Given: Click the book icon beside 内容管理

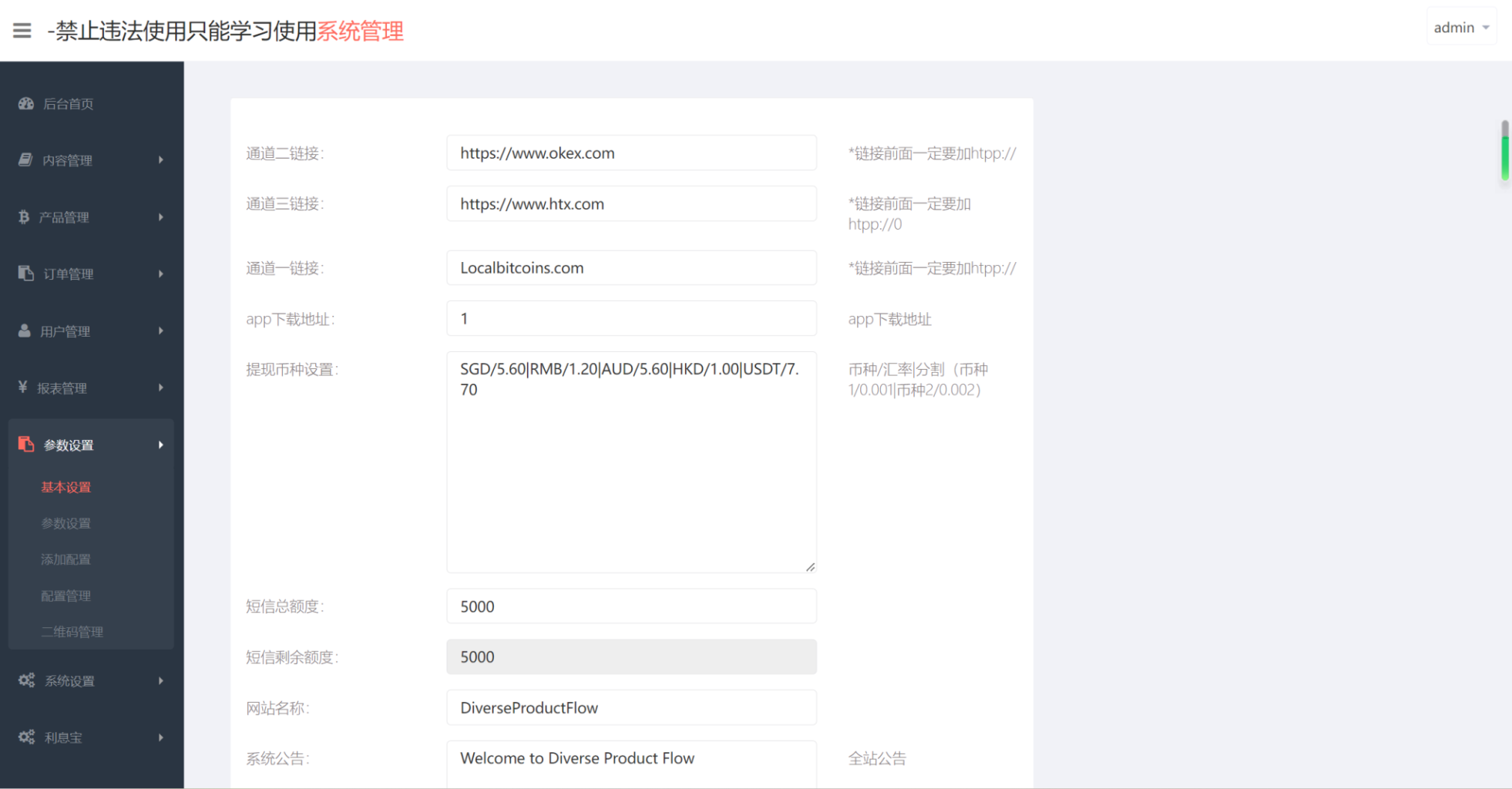Looking at the screenshot, I should coord(25,159).
